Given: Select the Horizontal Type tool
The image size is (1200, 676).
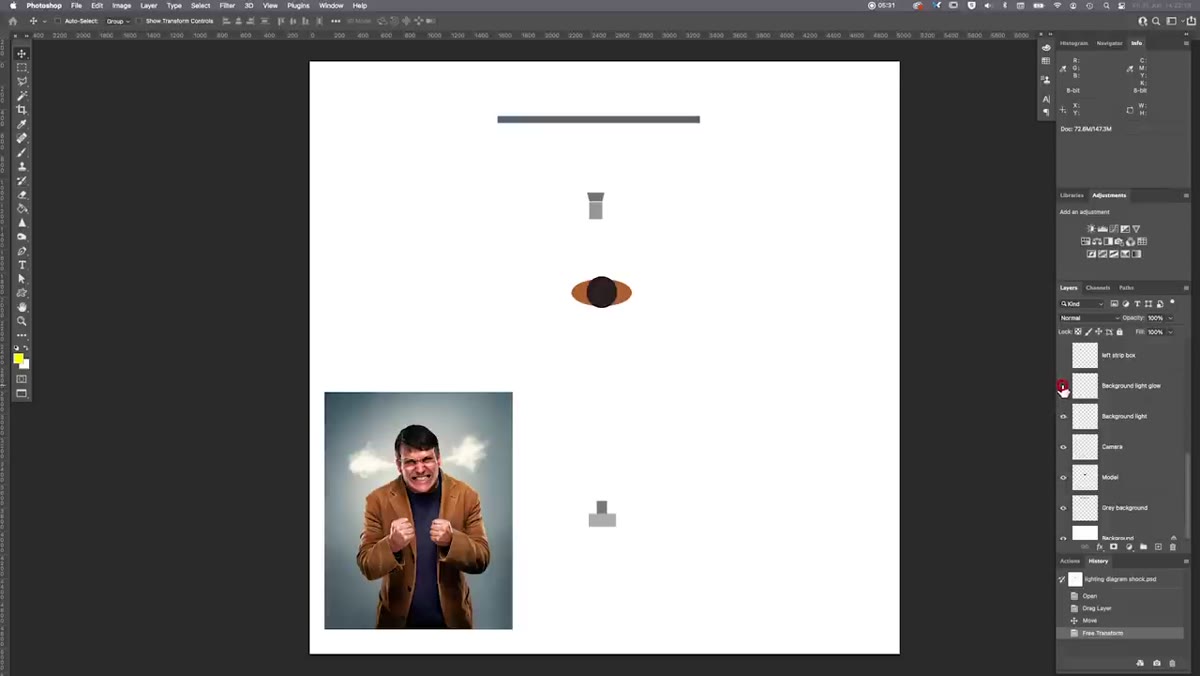Looking at the screenshot, I should [x=22, y=264].
